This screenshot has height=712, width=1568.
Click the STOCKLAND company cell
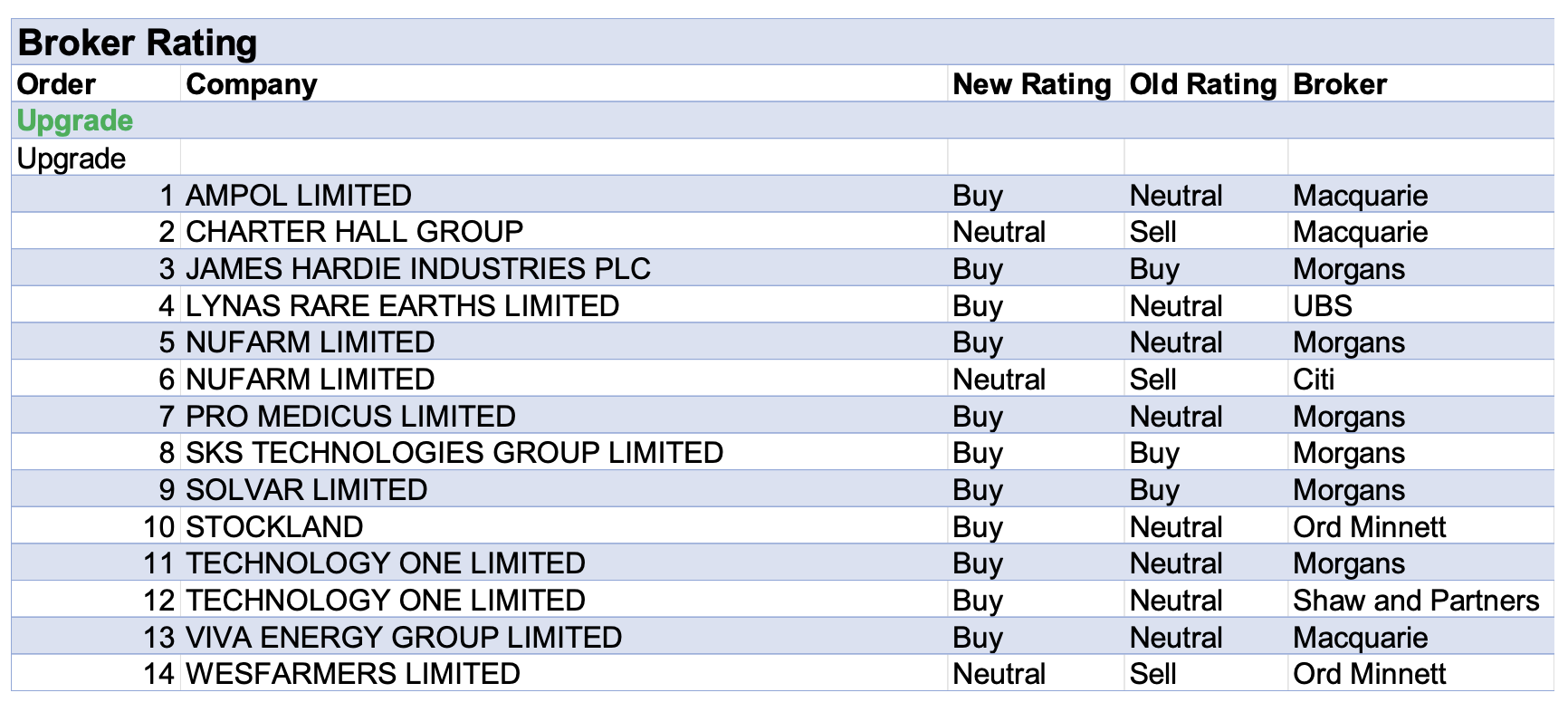(x=274, y=527)
